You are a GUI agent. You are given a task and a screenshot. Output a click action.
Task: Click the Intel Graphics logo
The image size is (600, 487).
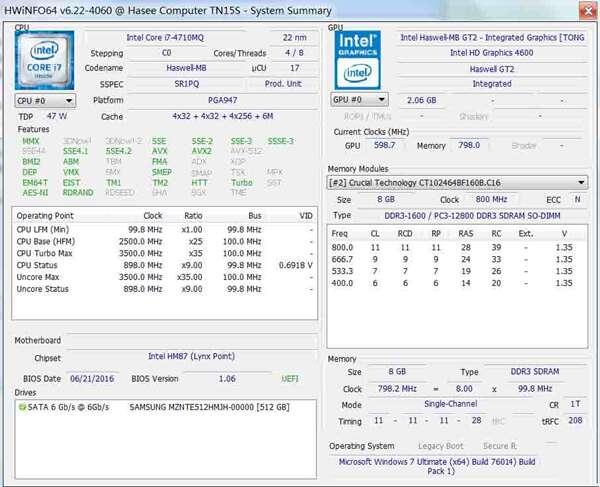coord(359,58)
